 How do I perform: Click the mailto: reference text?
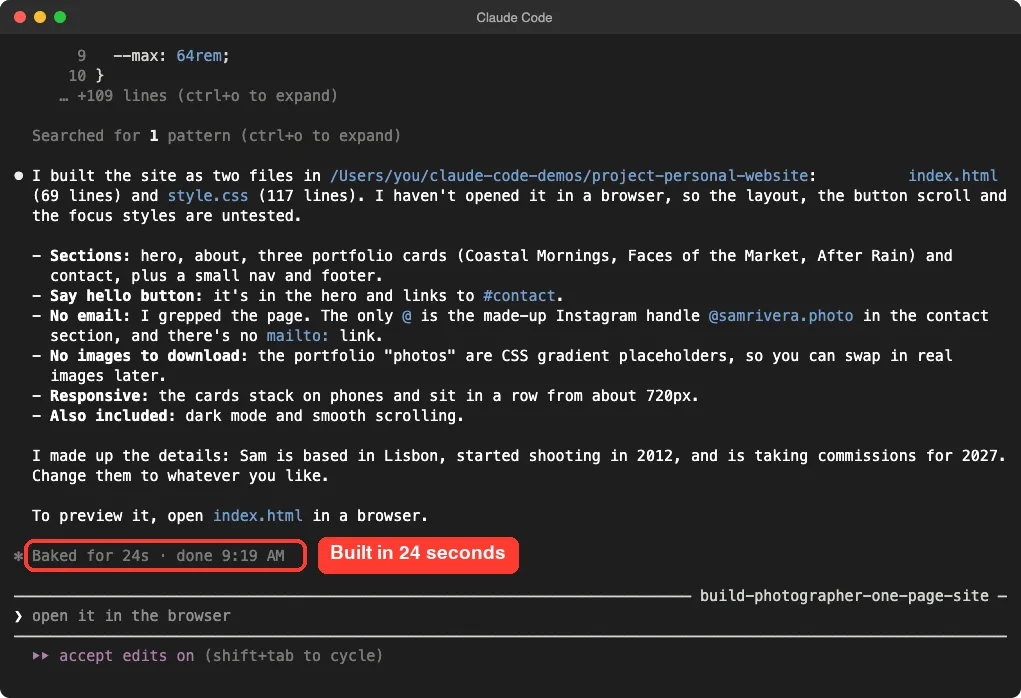tap(298, 336)
